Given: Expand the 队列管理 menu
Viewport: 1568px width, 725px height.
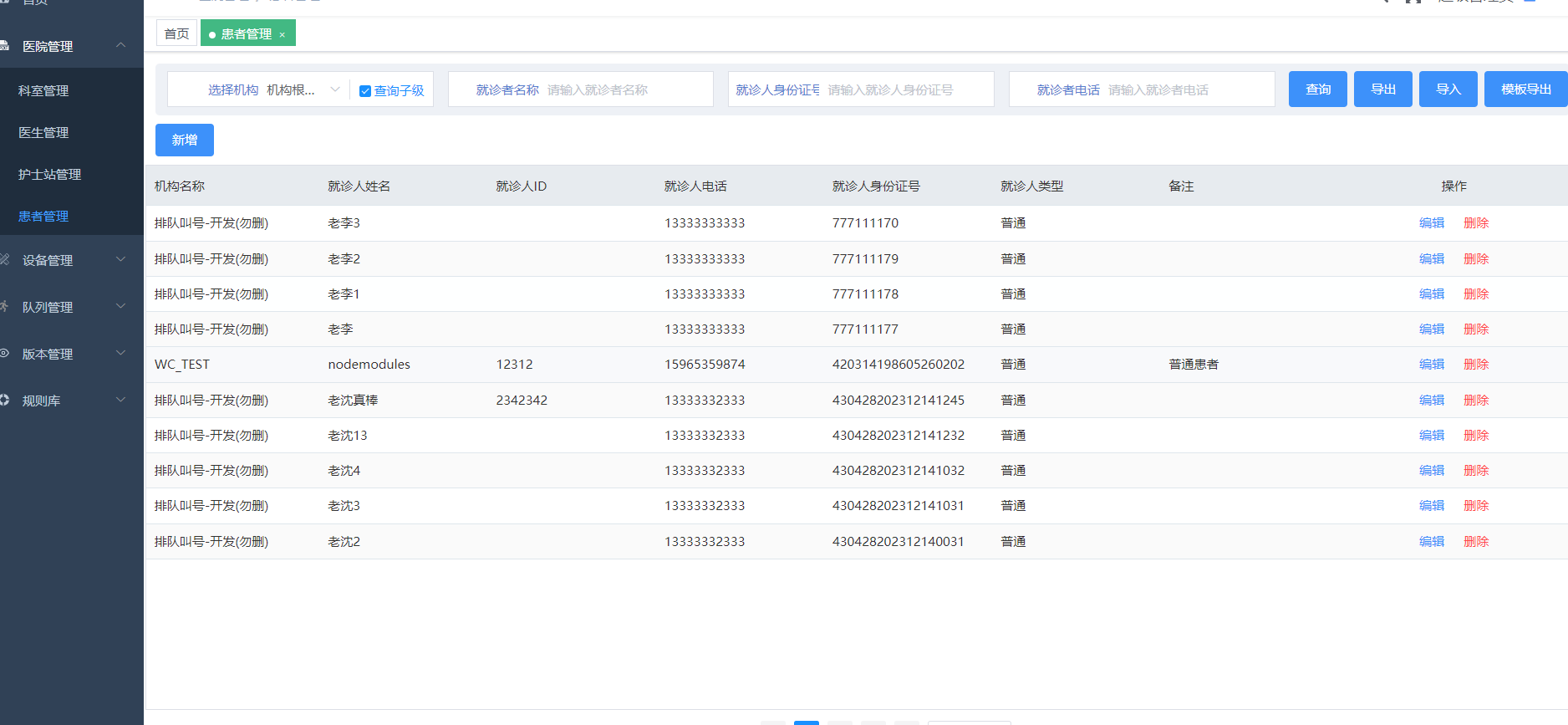Looking at the screenshot, I should point(121,306).
